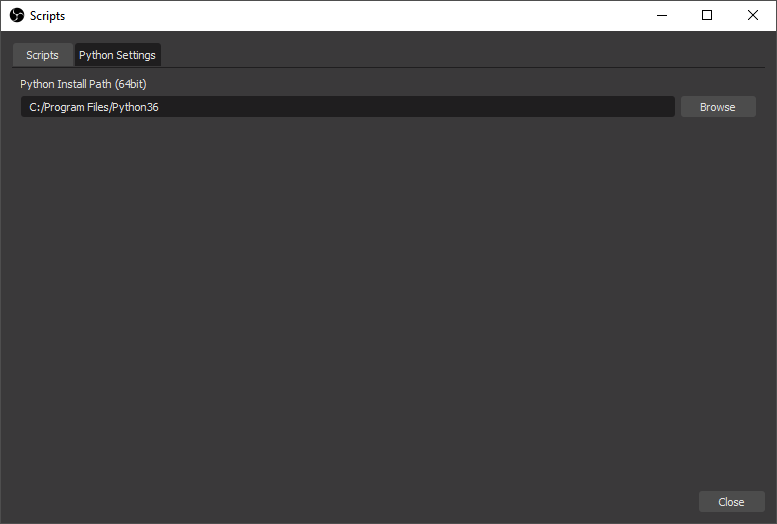Screen dimensions: 777x524
Task: Click the Python install path field
Action: point(347,107)
